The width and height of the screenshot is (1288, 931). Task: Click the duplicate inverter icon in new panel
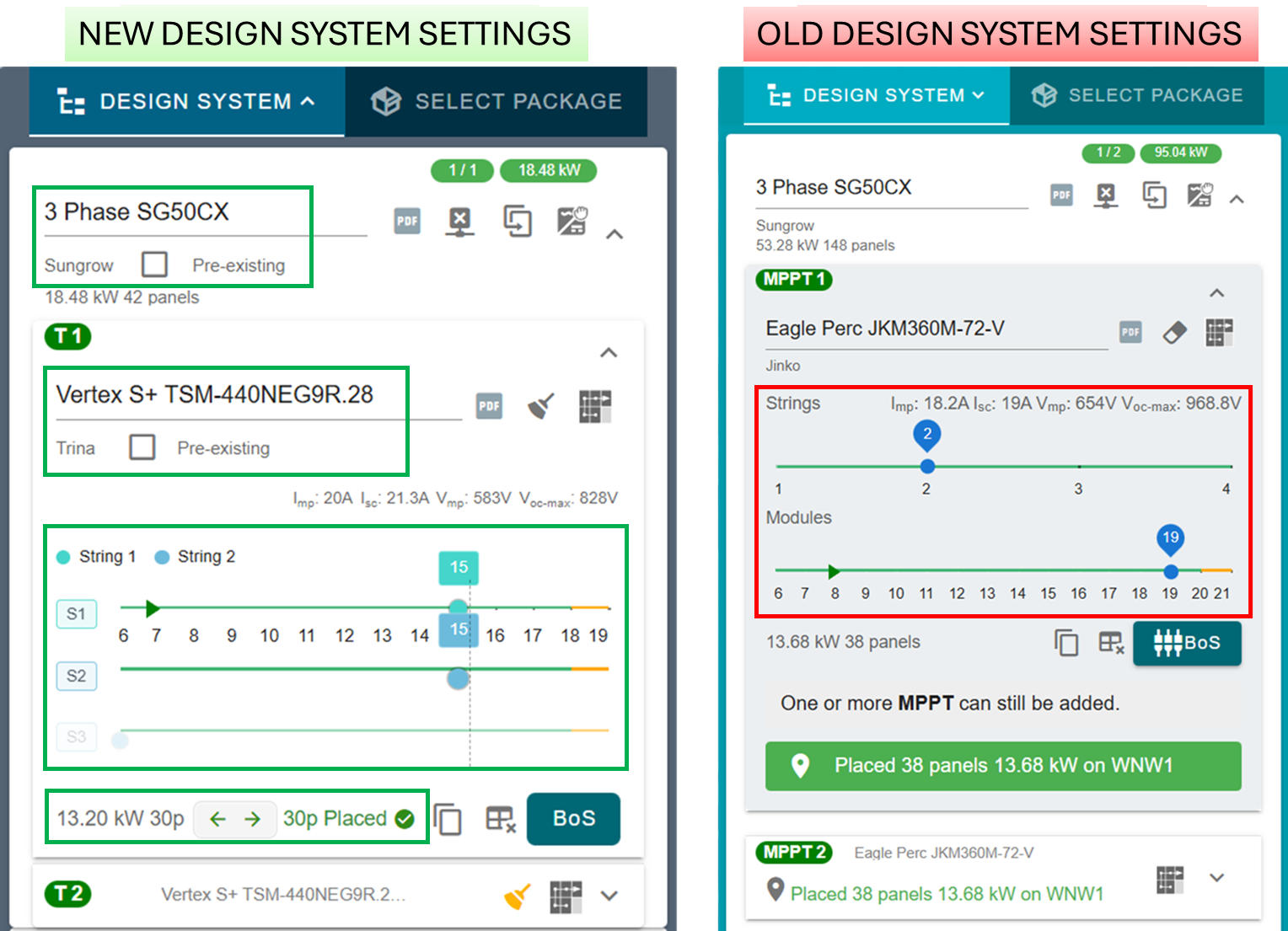pos(517,222)
